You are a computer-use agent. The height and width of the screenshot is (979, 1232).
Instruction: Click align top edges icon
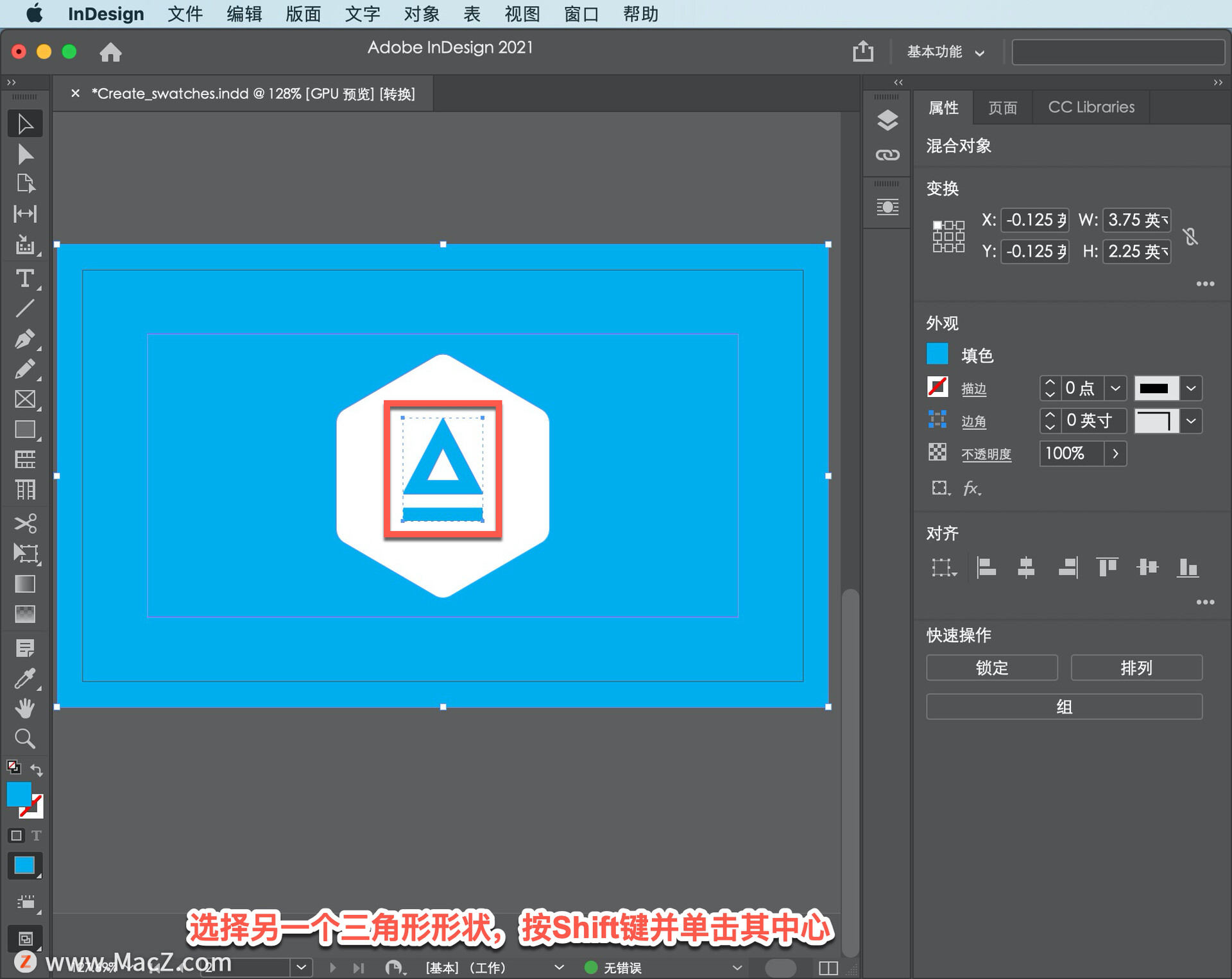1107,567
